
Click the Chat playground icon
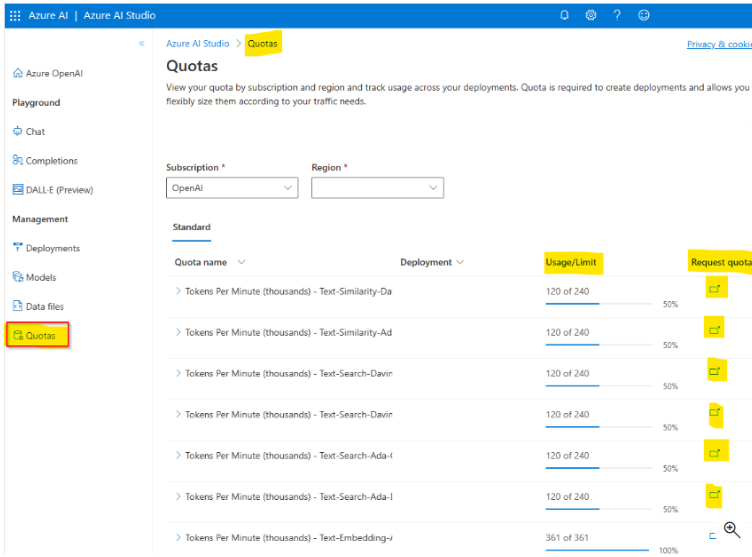click(x=18, y=131)
